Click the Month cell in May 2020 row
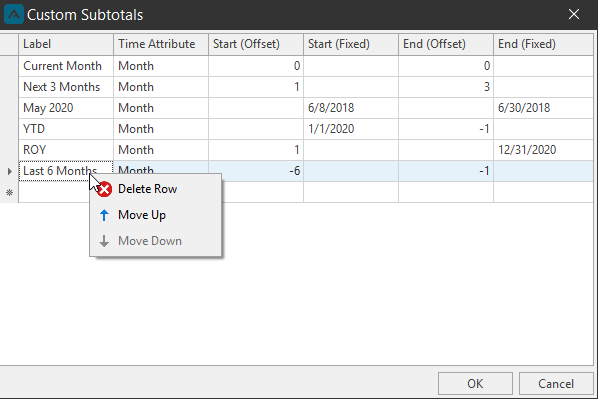The height and width of the screenshot is (399, 598). tap(161, 108)
